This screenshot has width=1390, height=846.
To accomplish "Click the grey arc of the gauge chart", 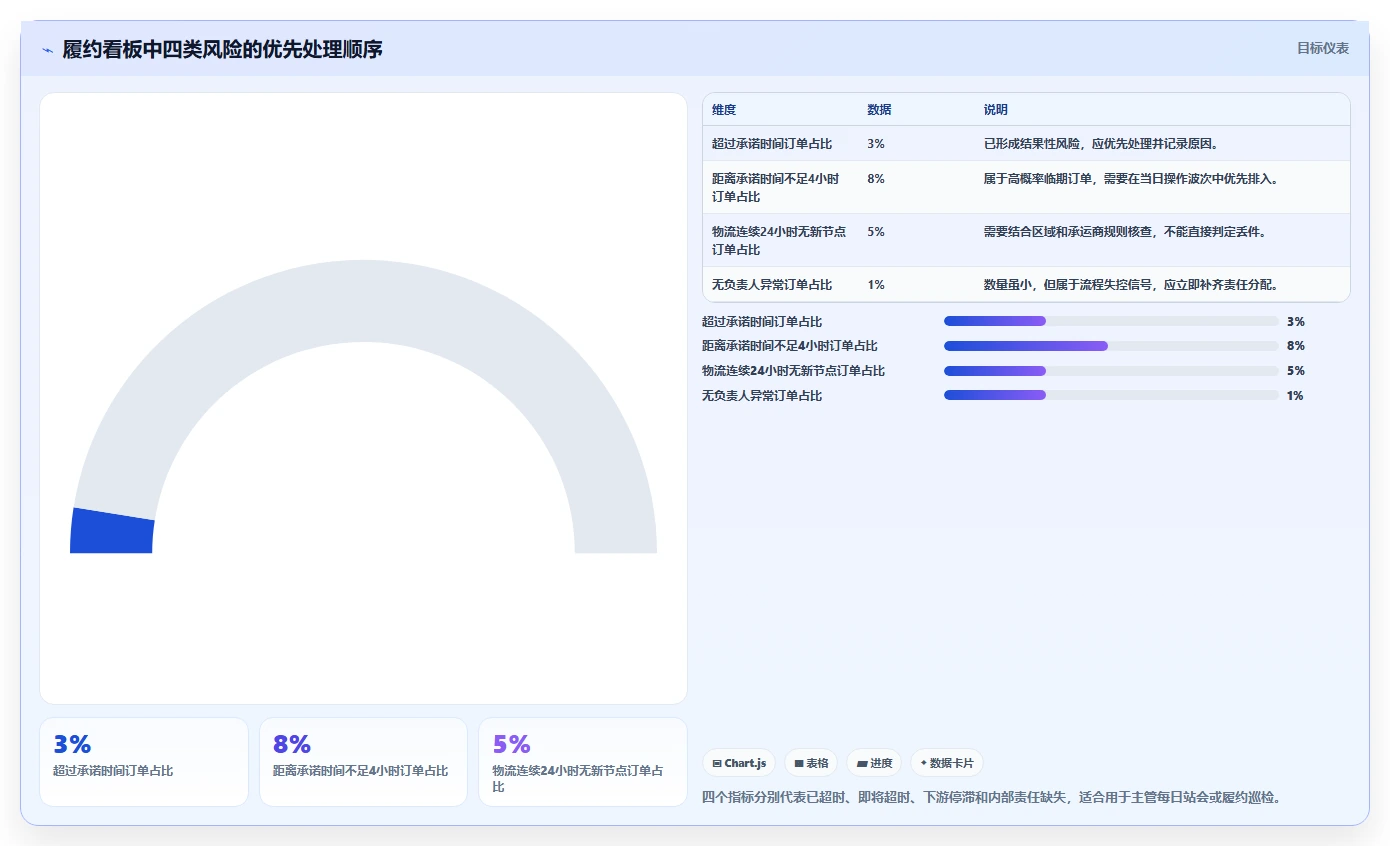I will point(363,300).
